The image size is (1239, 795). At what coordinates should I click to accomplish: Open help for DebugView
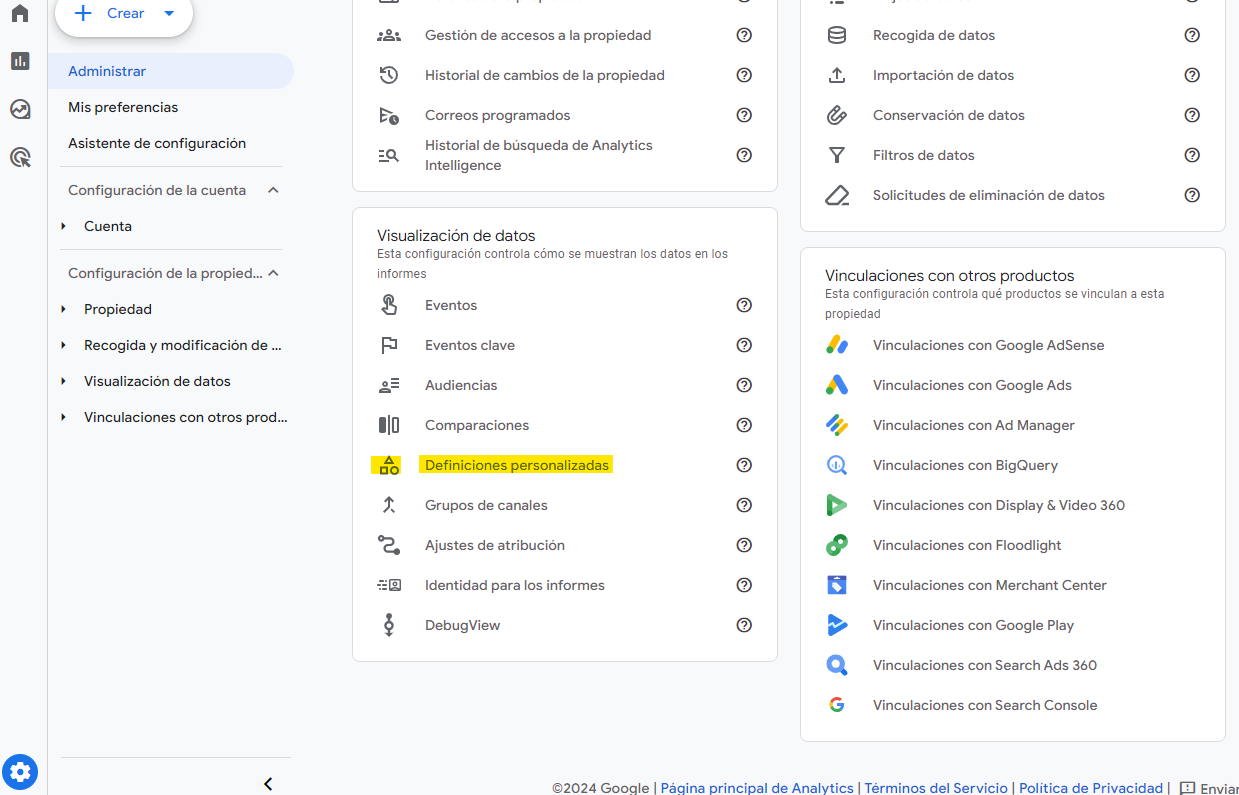click(744, 625)
